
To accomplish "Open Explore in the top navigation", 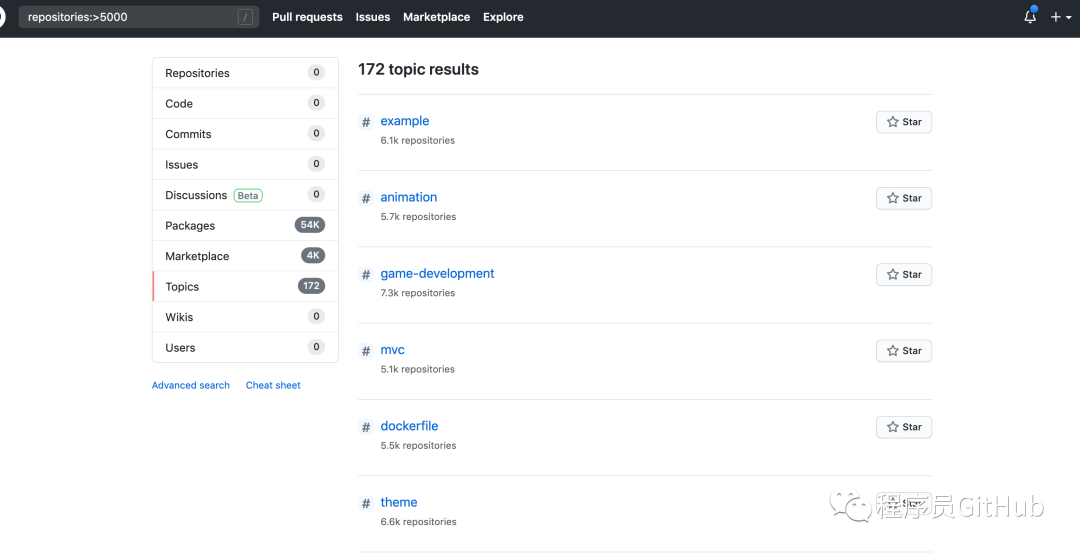I will point(503,17).
